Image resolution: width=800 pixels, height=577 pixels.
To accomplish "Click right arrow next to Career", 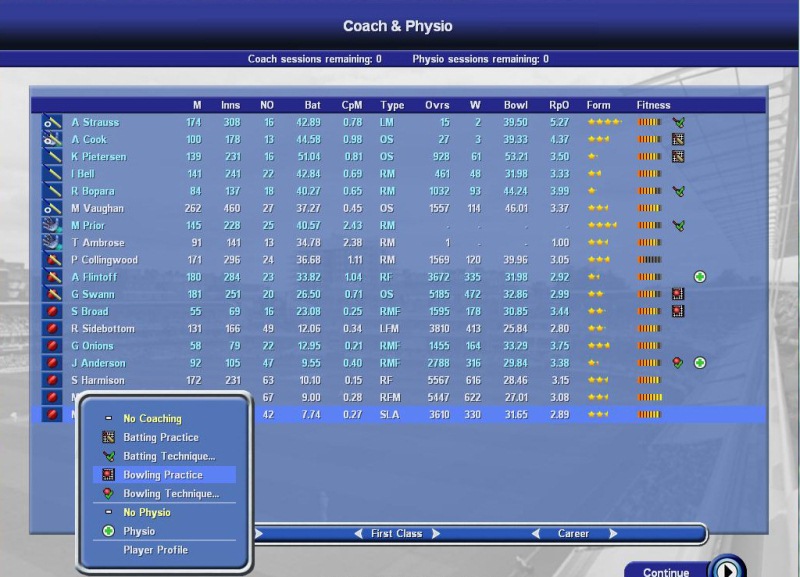I will point(613,534).
